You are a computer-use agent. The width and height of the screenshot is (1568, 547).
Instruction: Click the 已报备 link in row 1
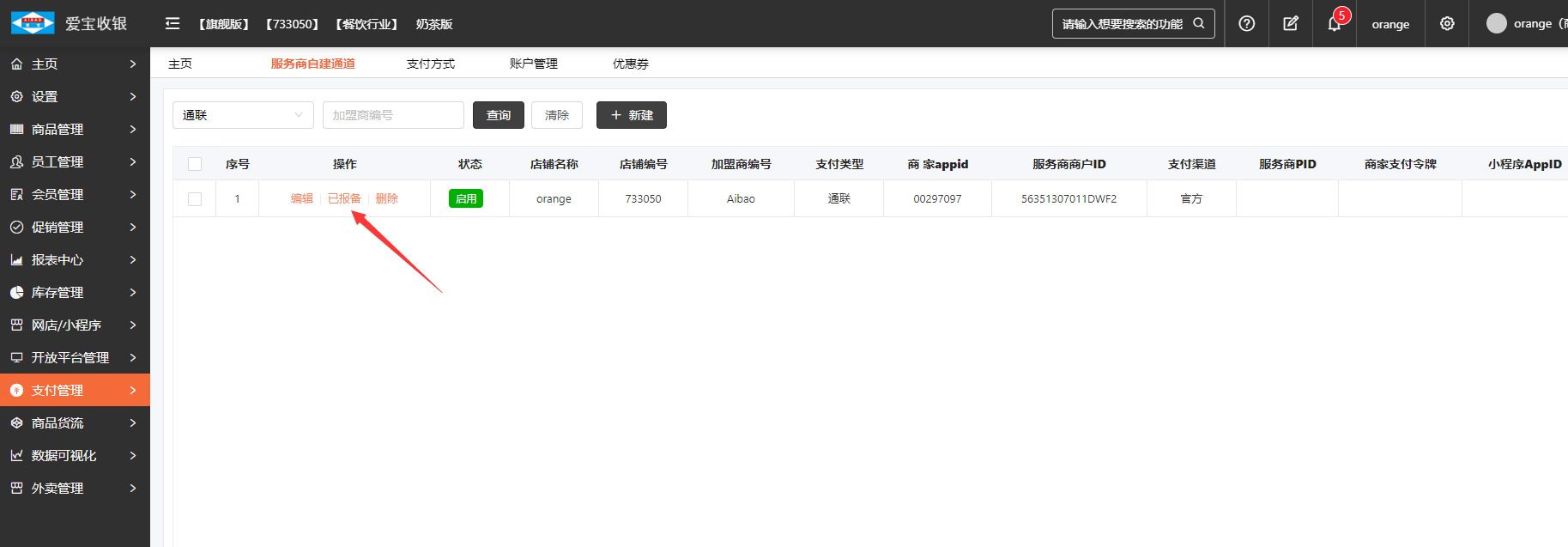pyautogui.click(x=344, y=199)
